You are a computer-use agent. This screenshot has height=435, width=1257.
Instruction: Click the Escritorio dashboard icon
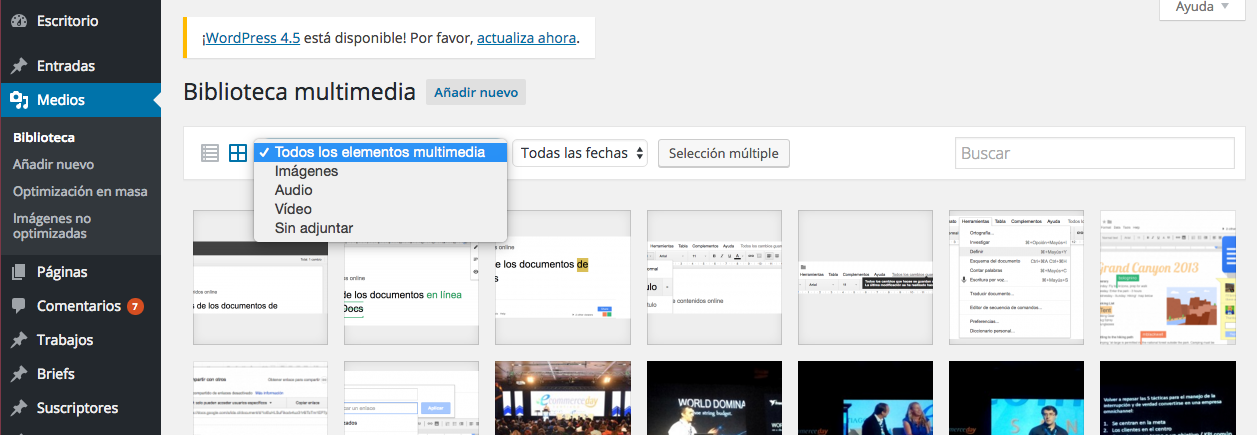click(x=18, y=19)
